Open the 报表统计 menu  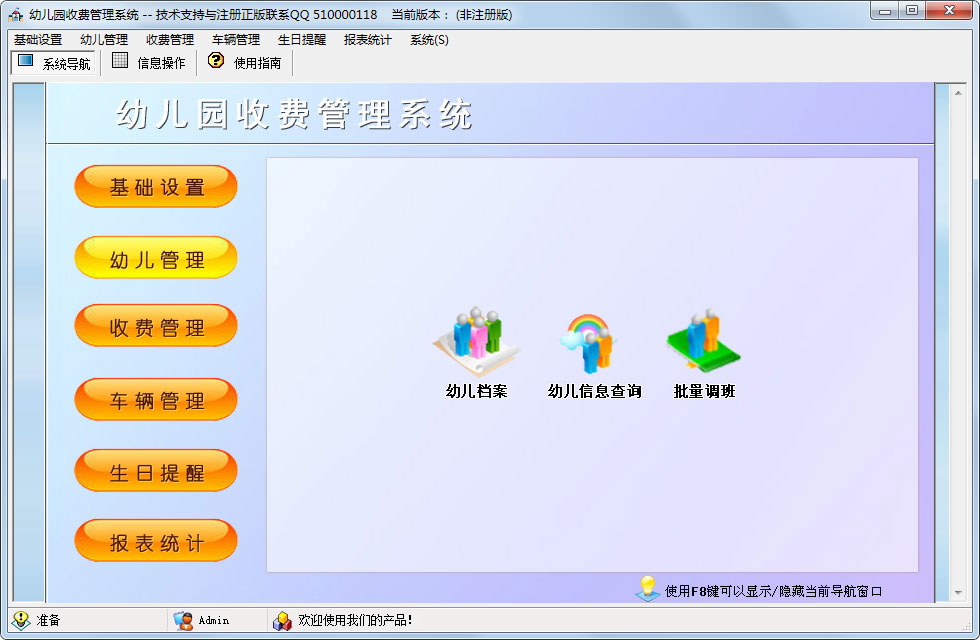(368, 40)
